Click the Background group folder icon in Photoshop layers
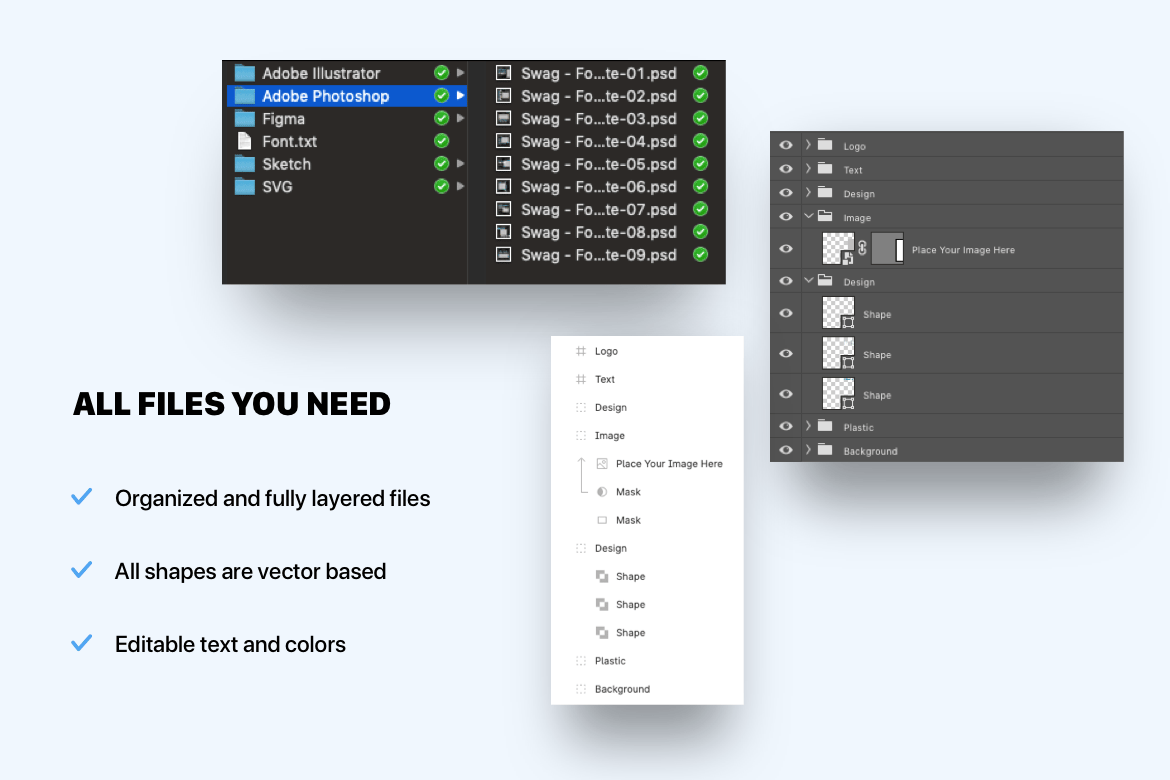The height and width of the screenshot is (780, 1170). [x=825, y=450]
